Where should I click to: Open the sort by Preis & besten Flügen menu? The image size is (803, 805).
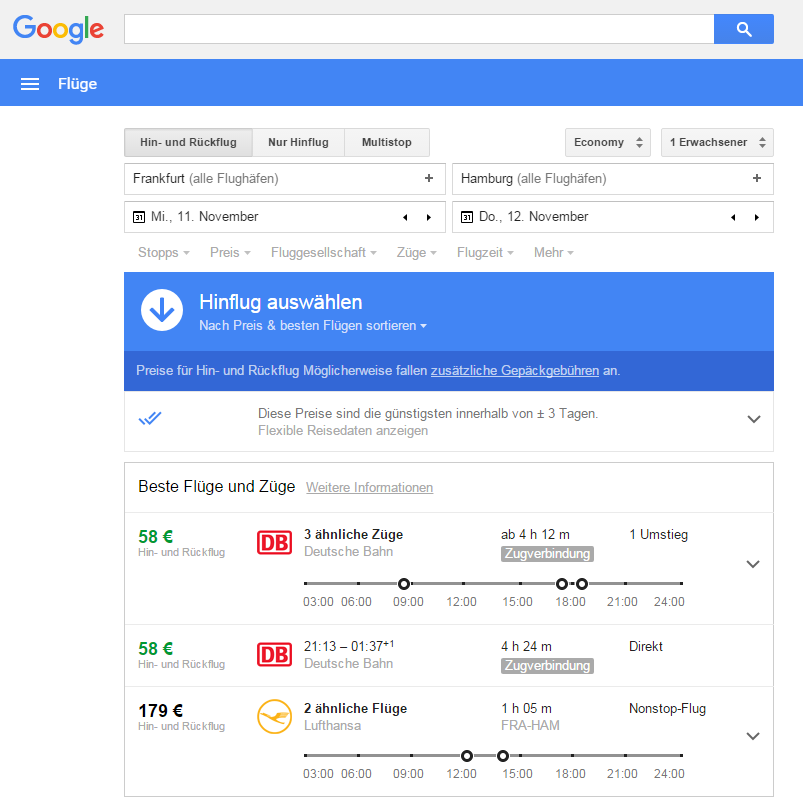313,325
